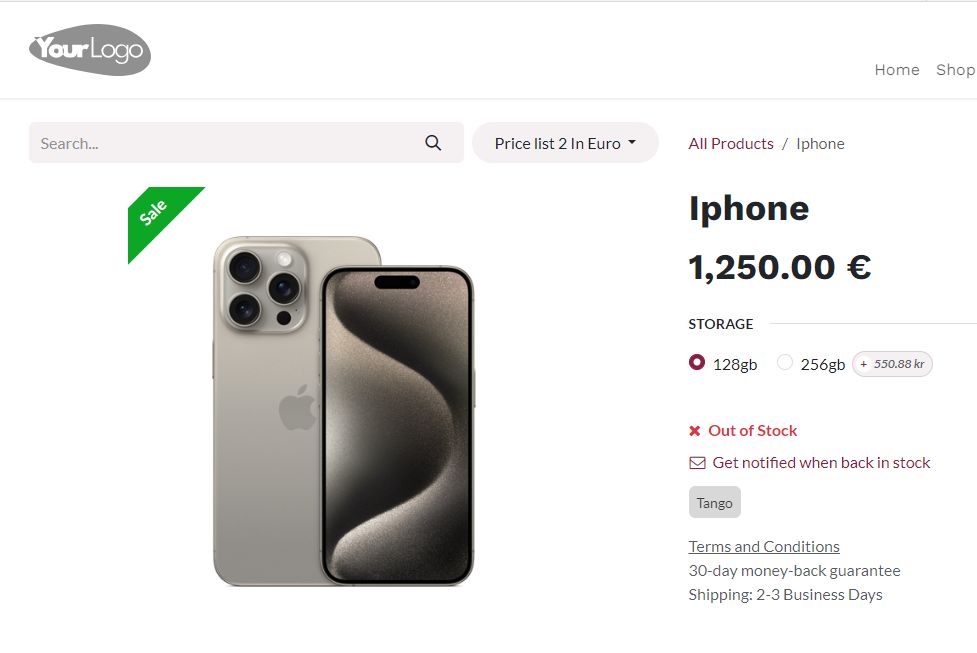
Task: Choose the 256gb label text
Action: tap(822, 365)
